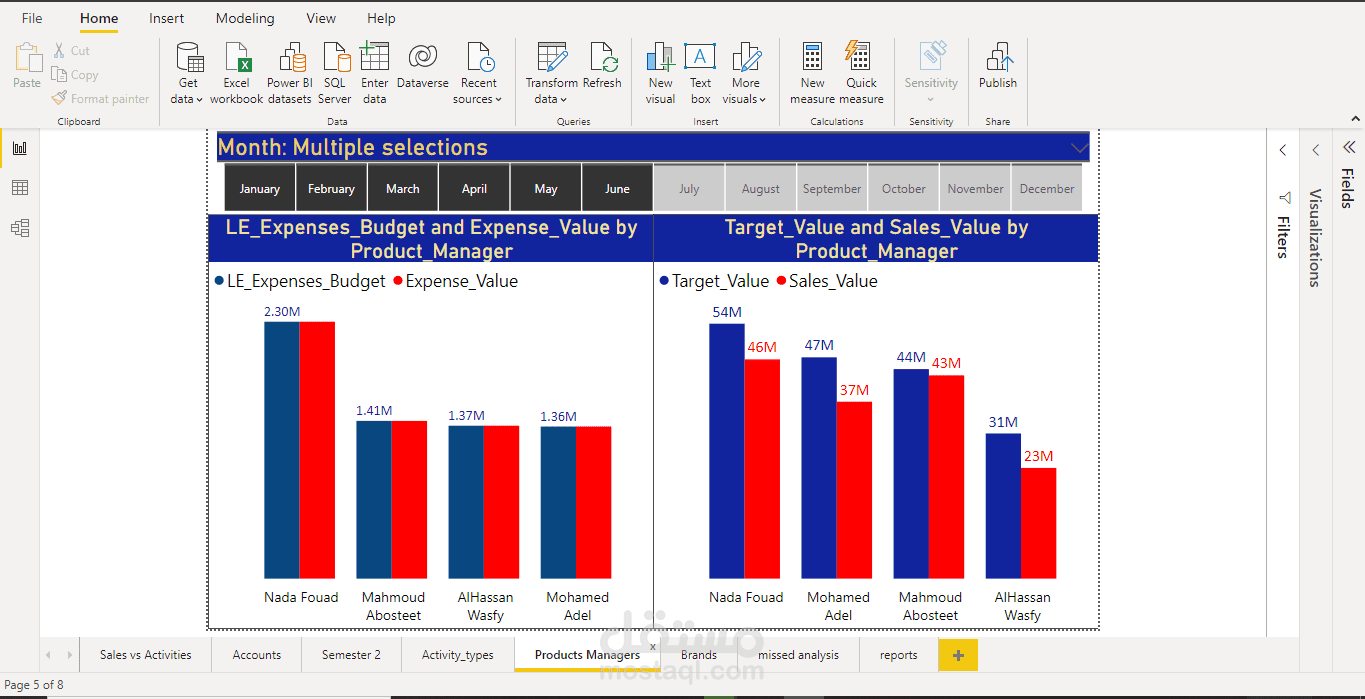Screen dimensions: 1365x699
Task: Deselect January in the month slicer
Action: (x=259, y=187)
